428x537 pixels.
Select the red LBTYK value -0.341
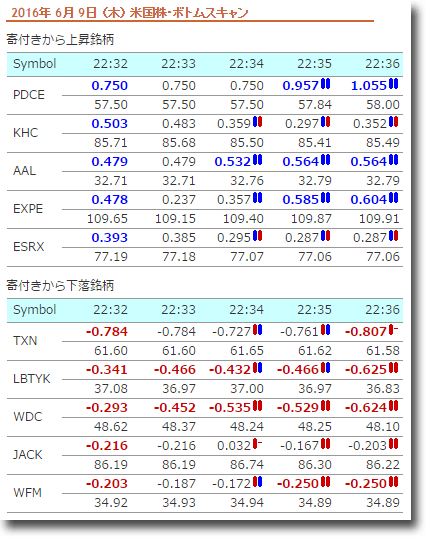(x=107, y=370)
